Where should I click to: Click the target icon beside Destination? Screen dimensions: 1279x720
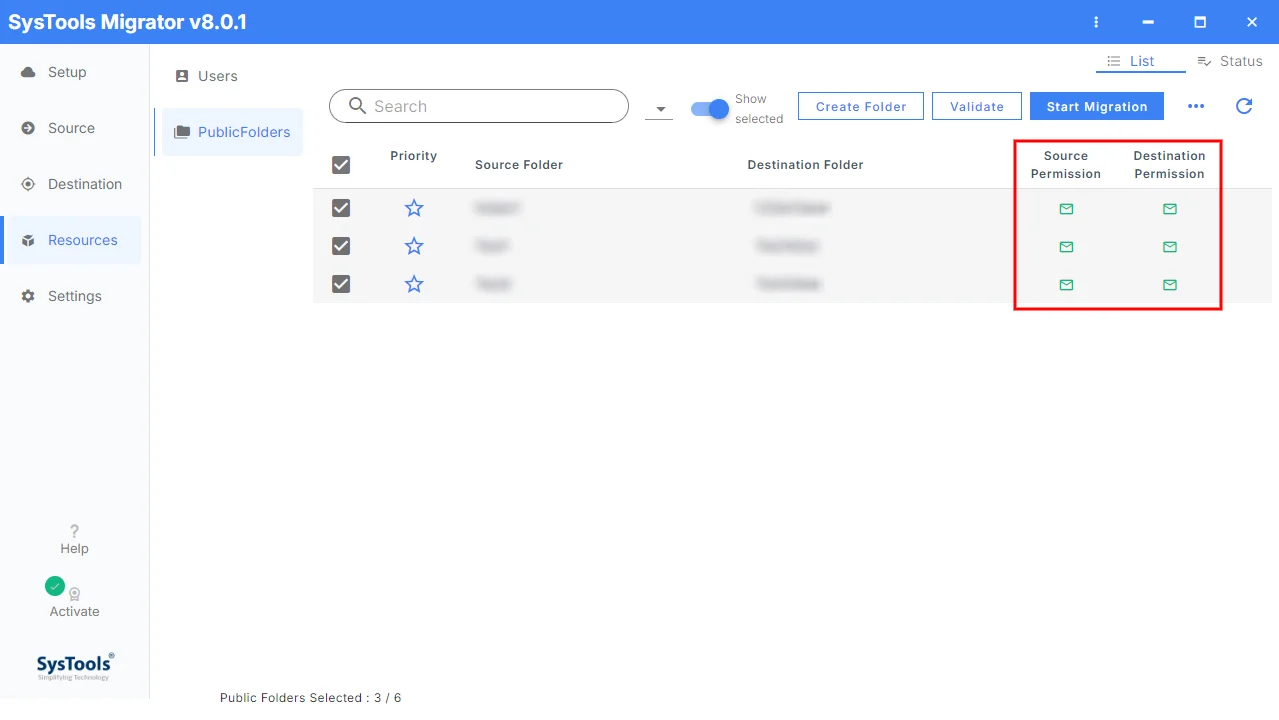tap(28, 184)
